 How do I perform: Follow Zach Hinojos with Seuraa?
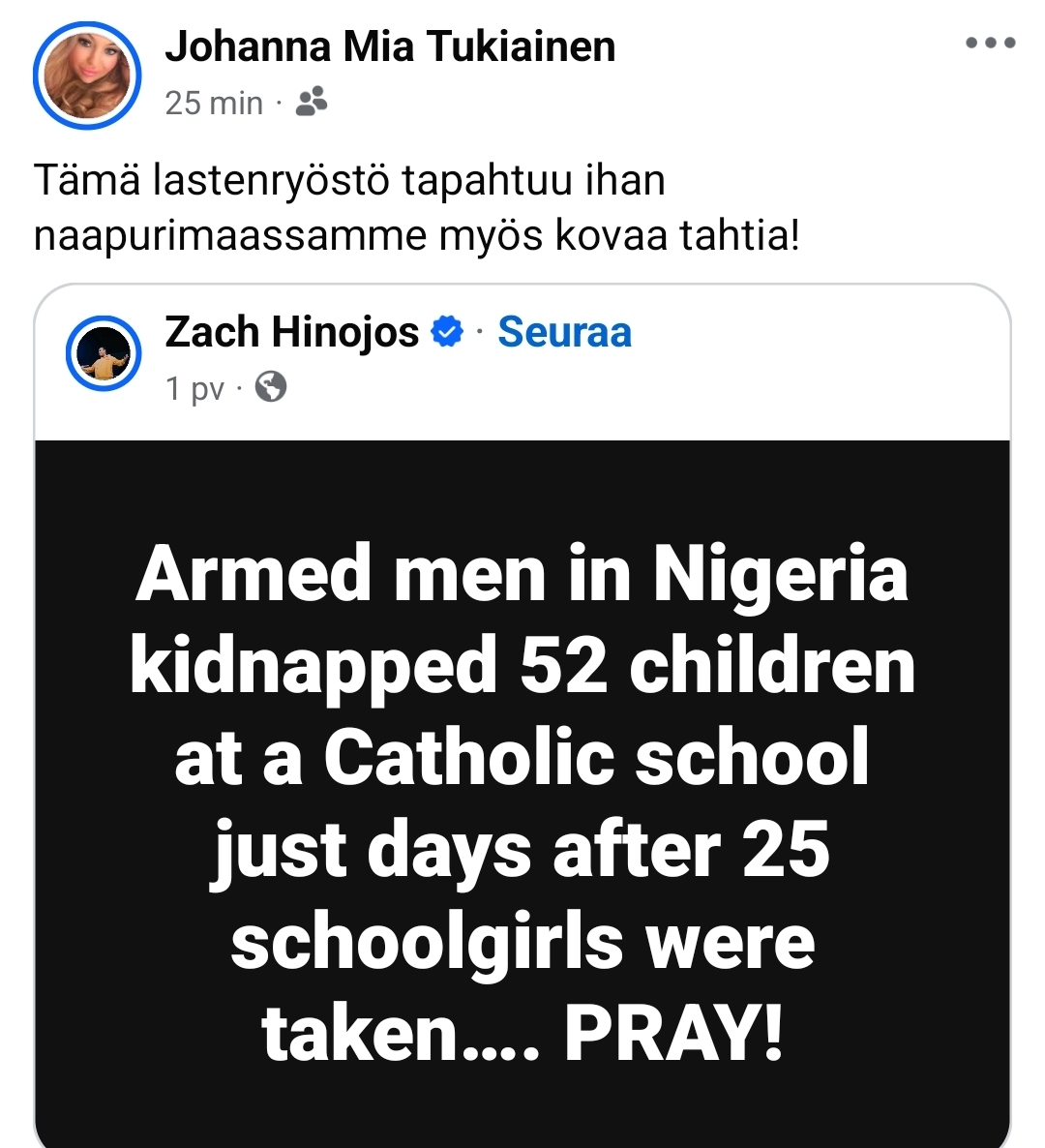pyautogui.click(x=564, y=332)
